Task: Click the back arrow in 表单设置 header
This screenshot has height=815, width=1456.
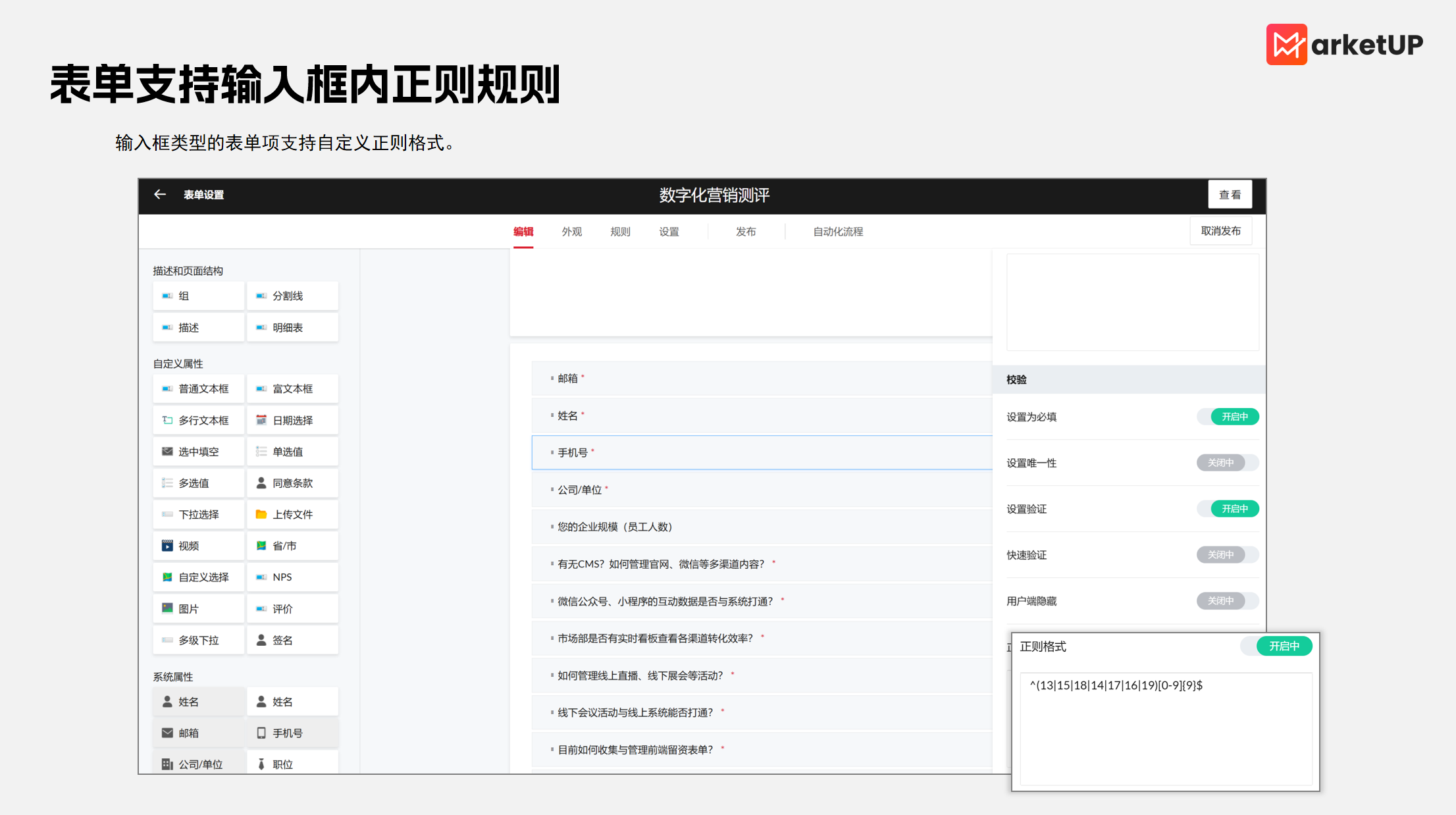Action: (x=160, y=194)
